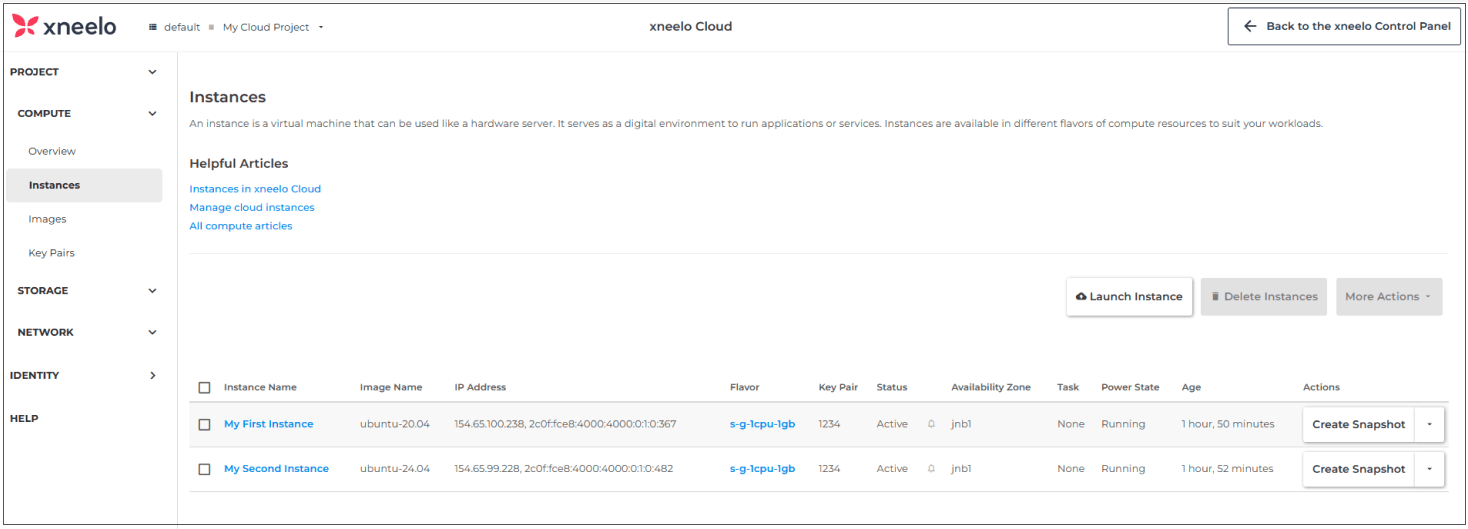Click the back arrow icon to Control Panel
The height and width of the screenshot is (529, 1468).
pyautogui.click(x=1250, y=26)
